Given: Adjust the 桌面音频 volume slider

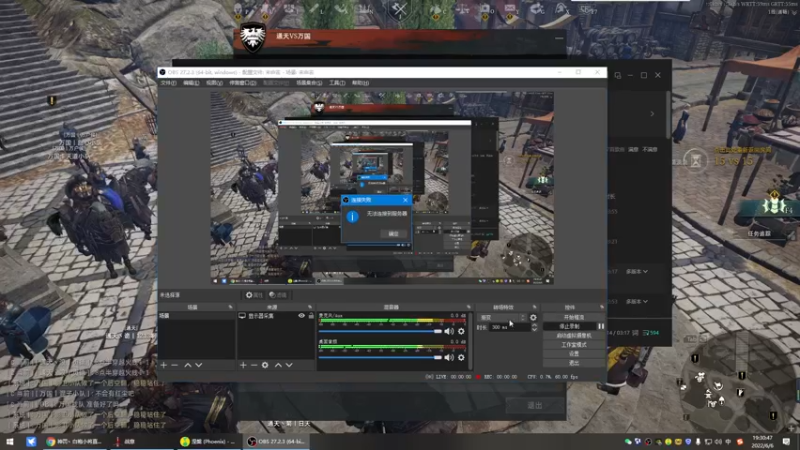Looking at the screenshot, I should [380, 358].
